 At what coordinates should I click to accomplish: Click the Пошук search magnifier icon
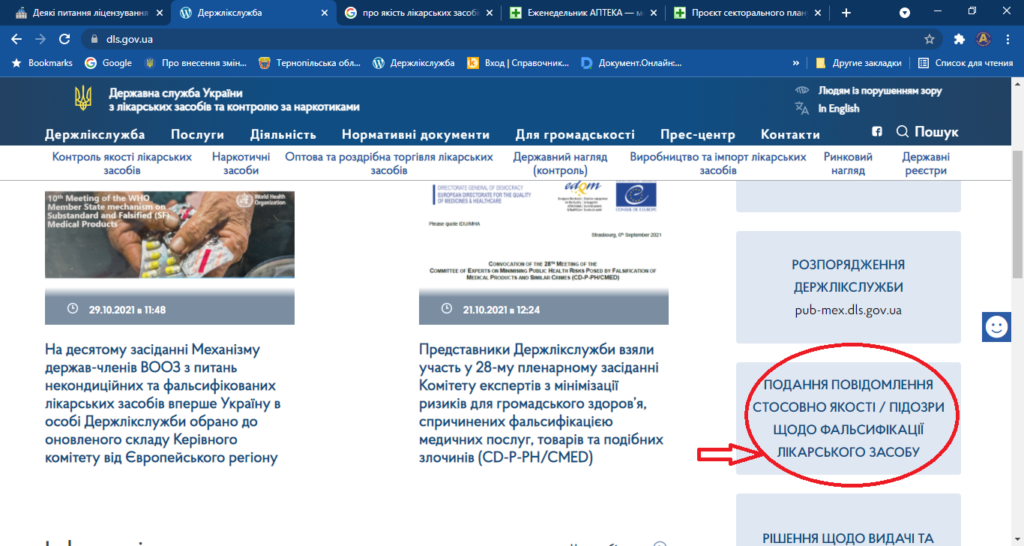point(903,132)
